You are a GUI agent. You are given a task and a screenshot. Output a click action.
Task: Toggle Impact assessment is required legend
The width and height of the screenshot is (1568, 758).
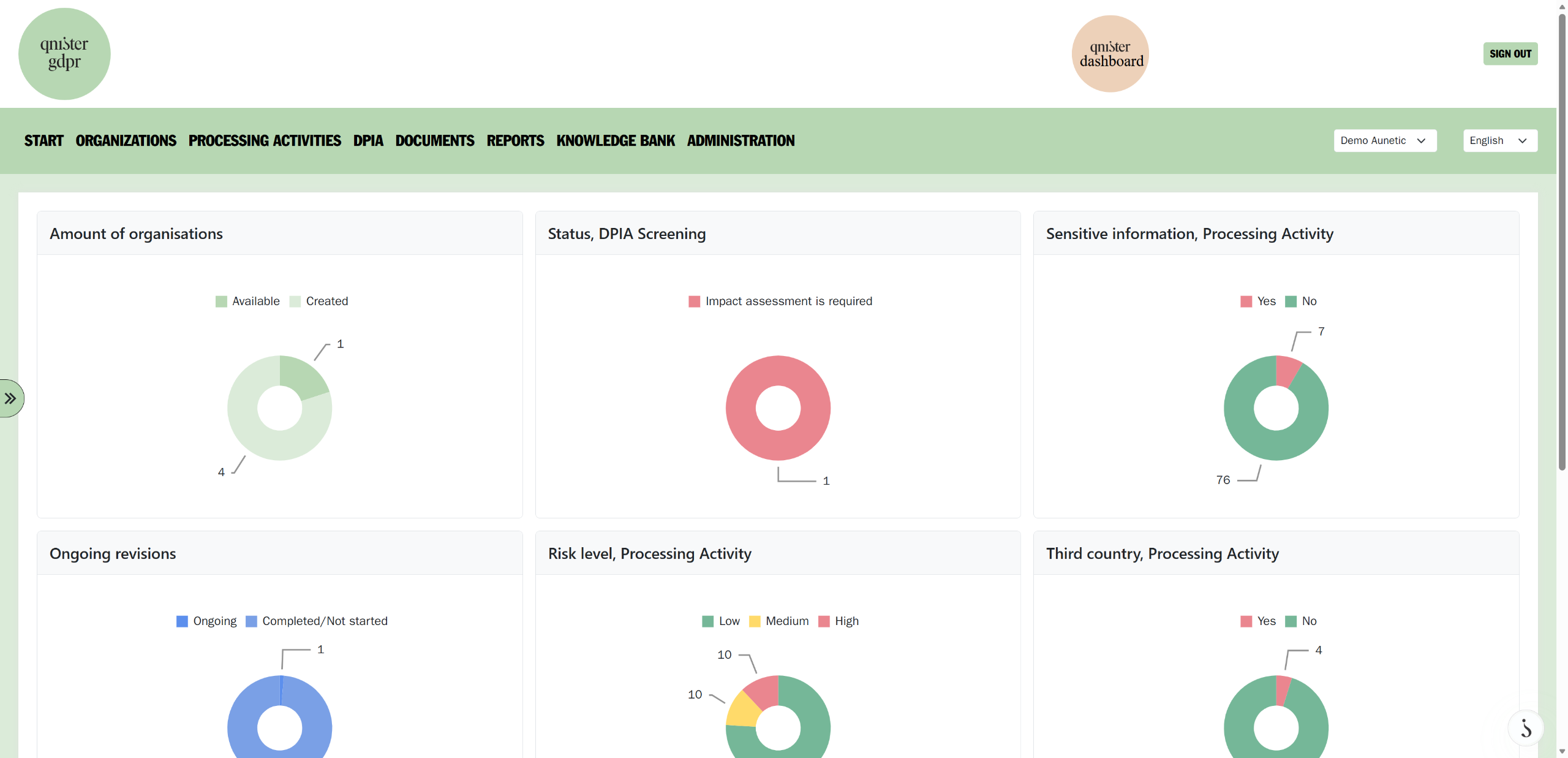click(780, 301)
